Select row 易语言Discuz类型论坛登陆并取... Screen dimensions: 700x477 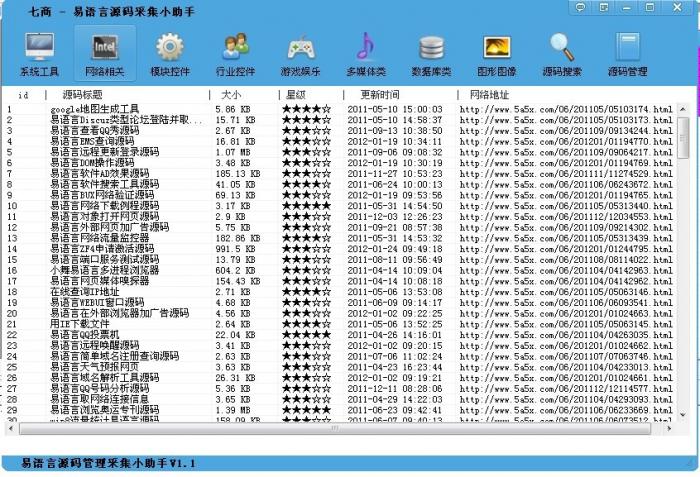pyautogui.click(x=339, y=120)
